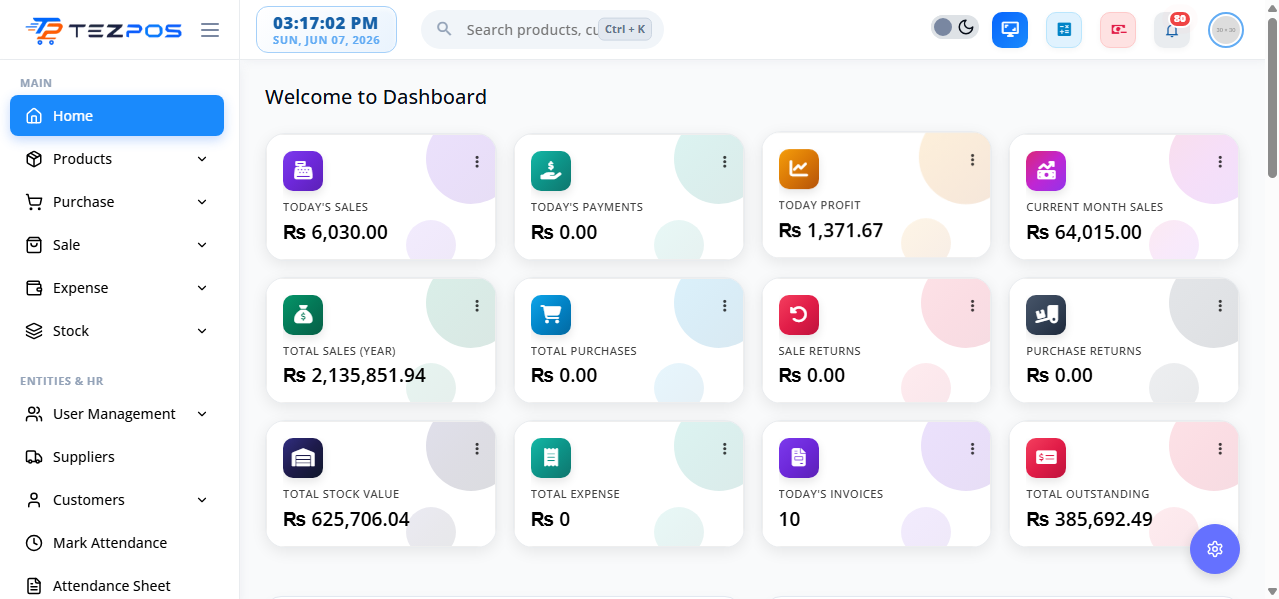1279x599 pixels.
Task: Click the Current Month Sales icon
Action: tap(1046, 171)
